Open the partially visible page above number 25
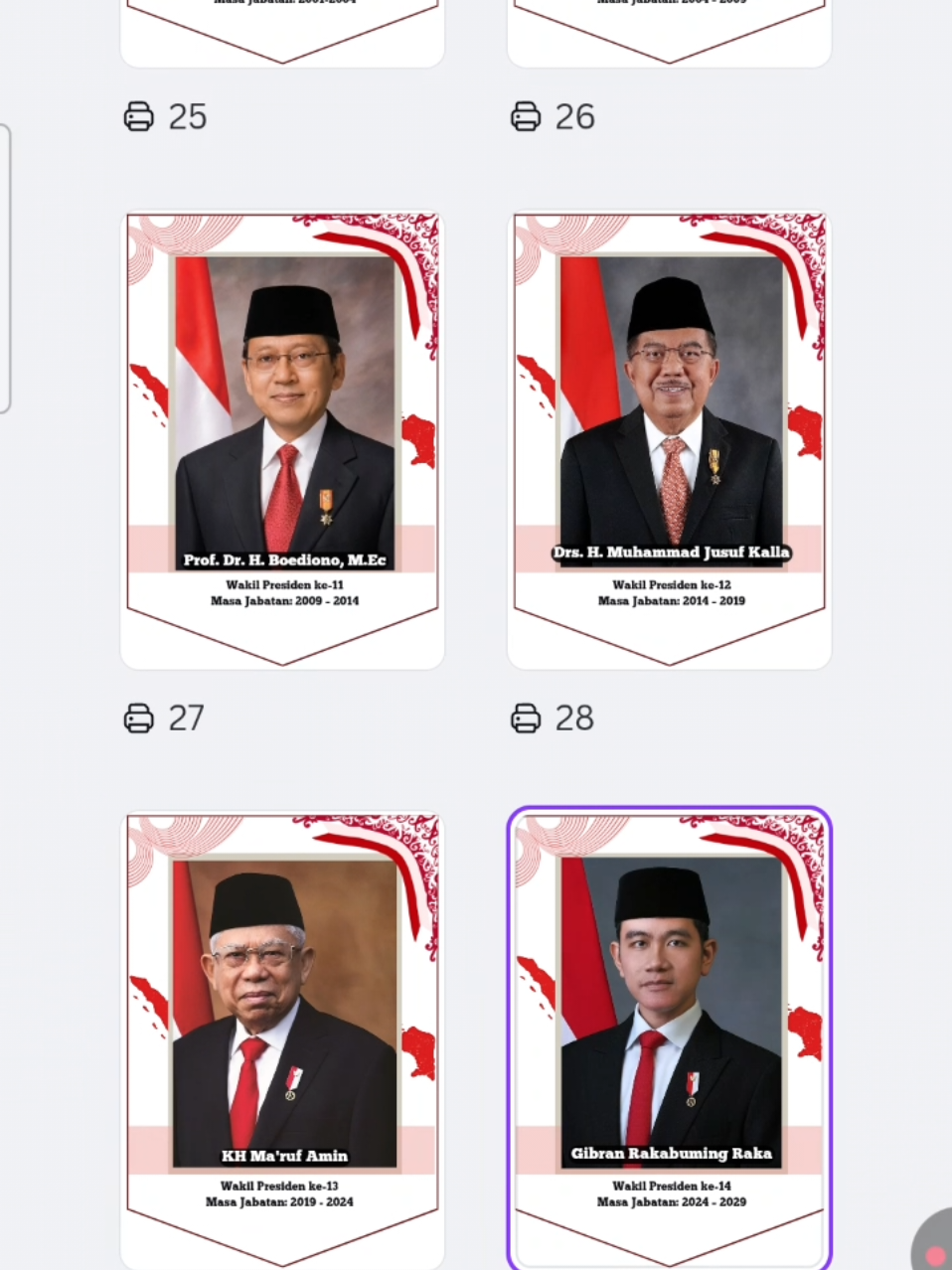The height and width of the screenshot is (1270, 952). tap(282, 33)
